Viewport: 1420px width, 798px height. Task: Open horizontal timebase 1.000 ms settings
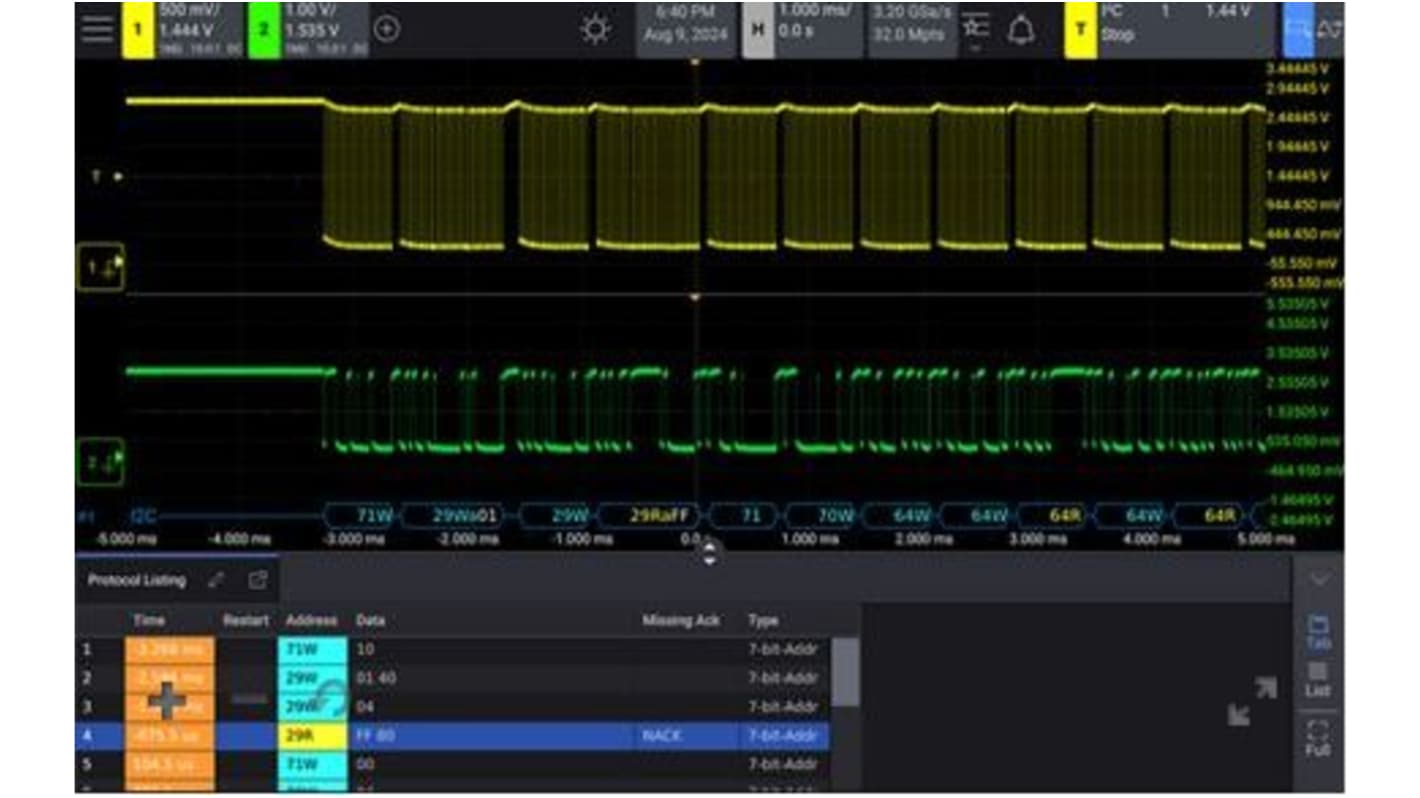pos(818,30)
